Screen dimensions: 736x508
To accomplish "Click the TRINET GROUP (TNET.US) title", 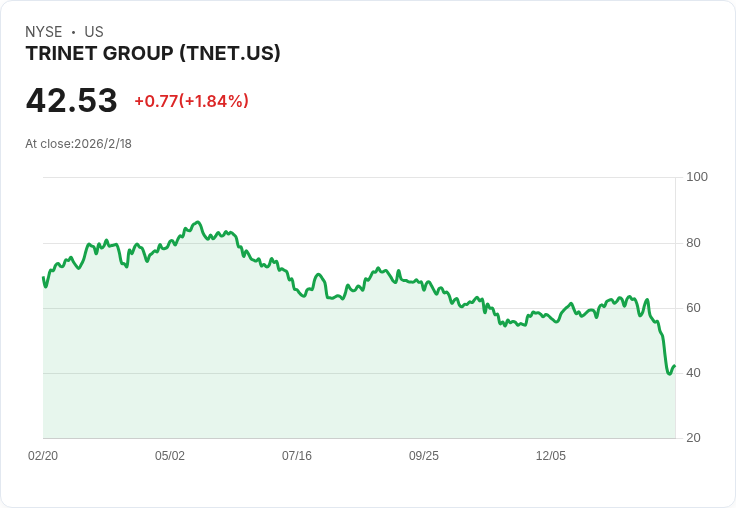I will tap(153, 53).
